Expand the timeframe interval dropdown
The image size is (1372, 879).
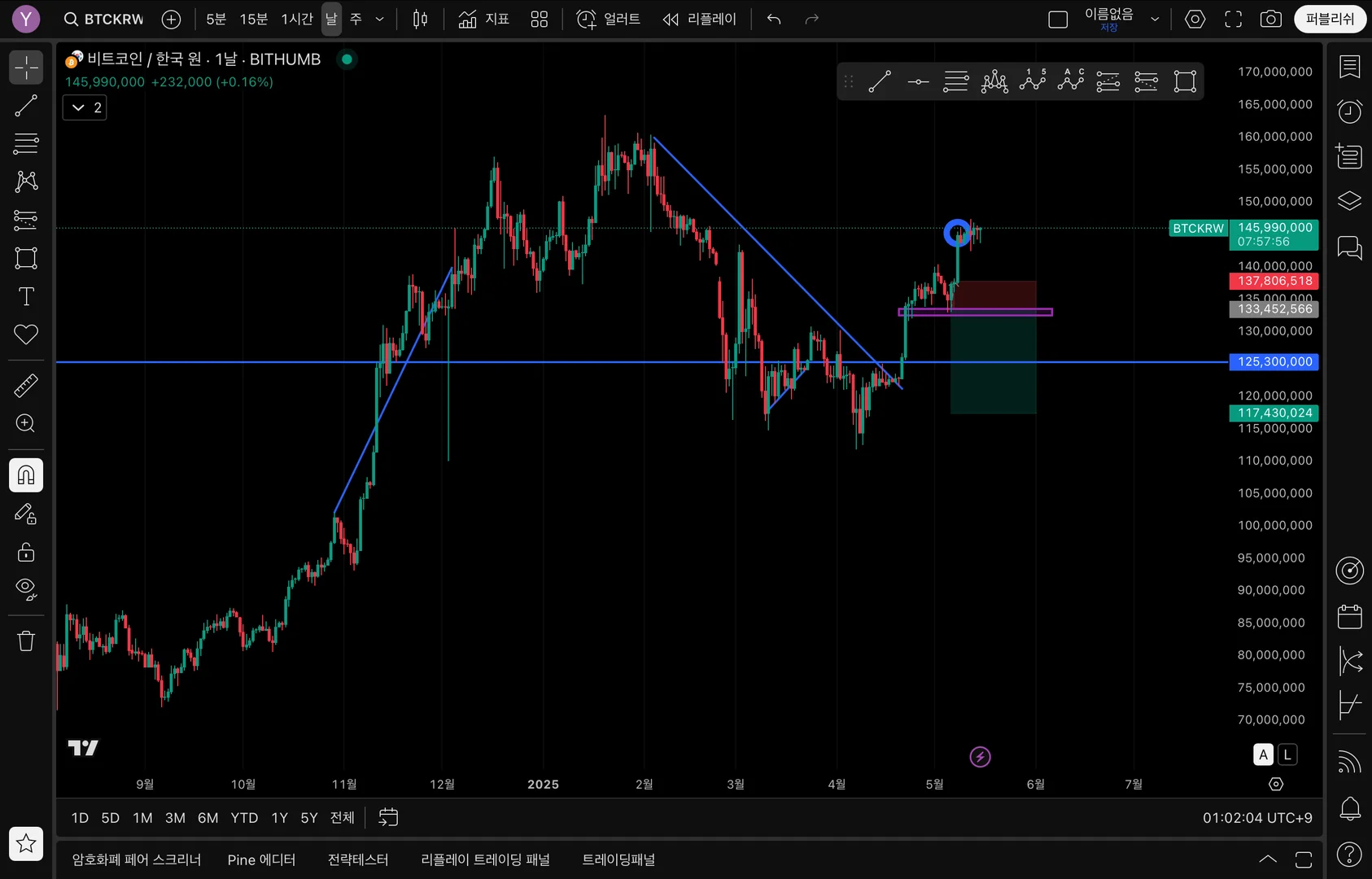tap(379, 19)
